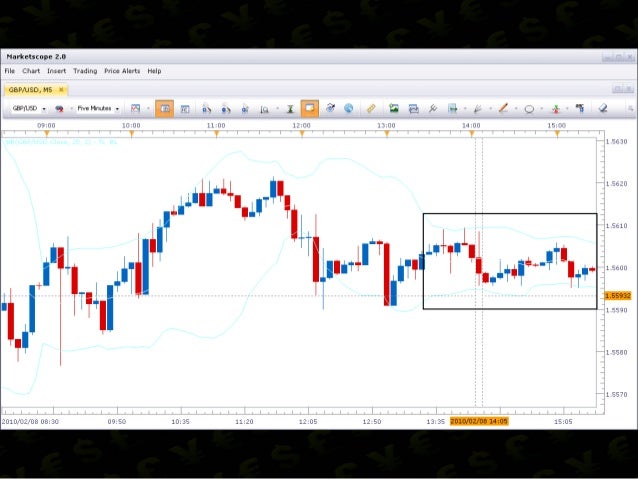Click the red and green arrows icon
This screenshot has width=638, height=479.
[x=555, y=109]
